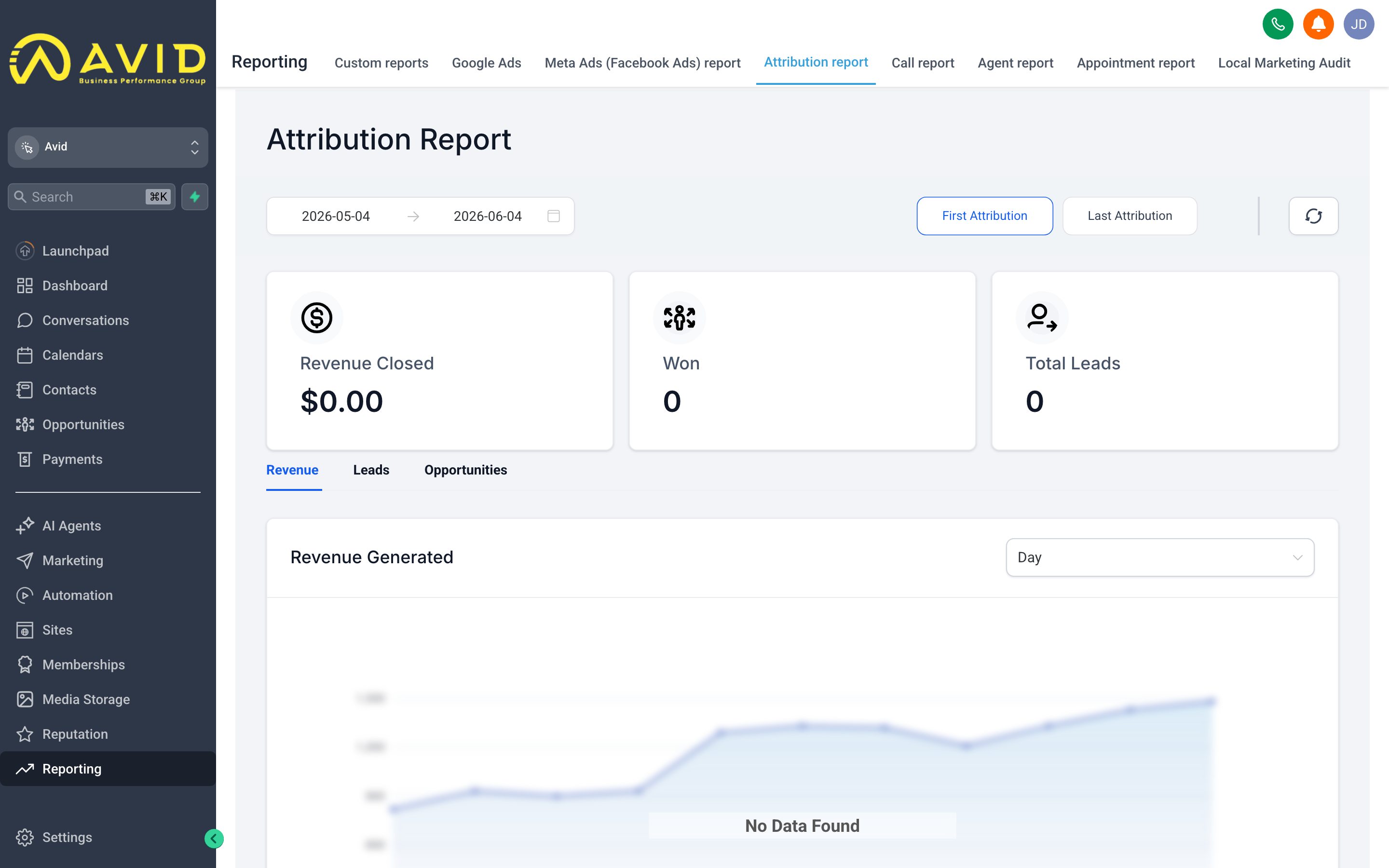Click the Marketing paper plane icon

click(25, 560)
